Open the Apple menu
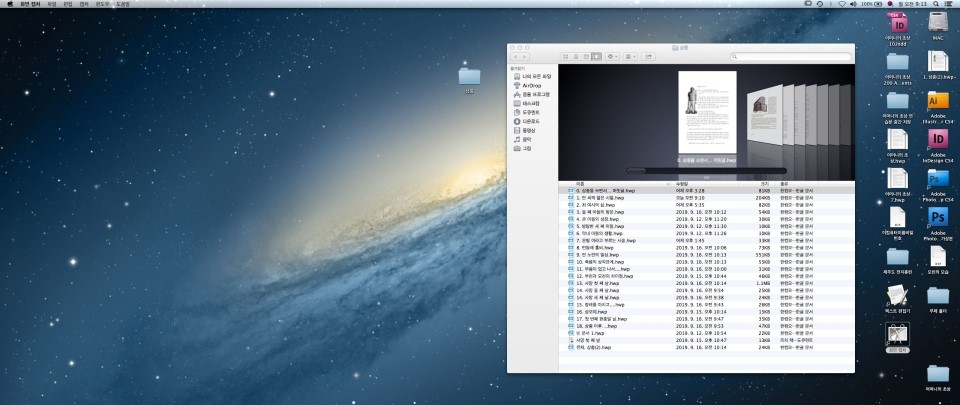The image size is (960, 405). coord(8,4)
